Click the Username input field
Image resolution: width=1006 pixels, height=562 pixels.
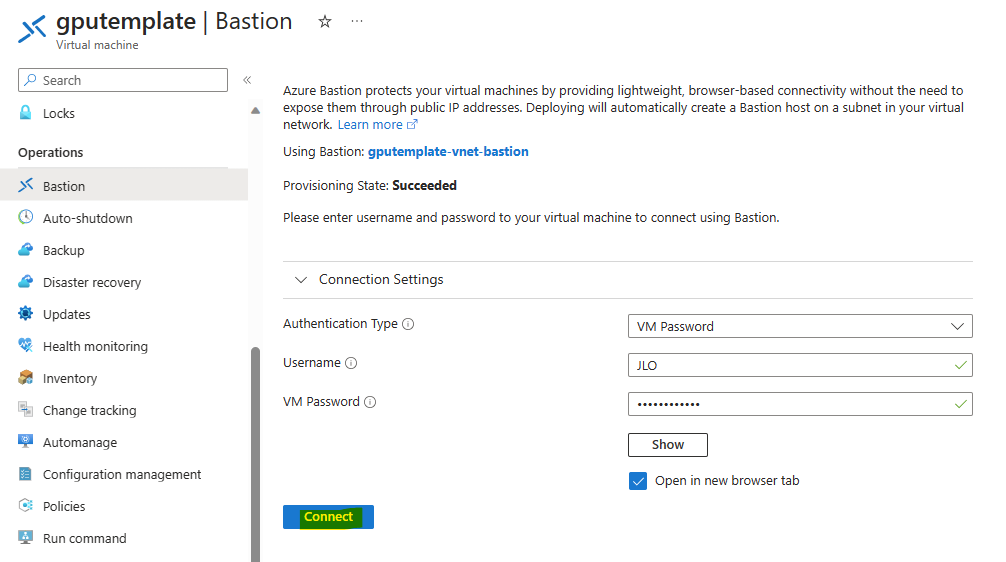click(800, 365)
